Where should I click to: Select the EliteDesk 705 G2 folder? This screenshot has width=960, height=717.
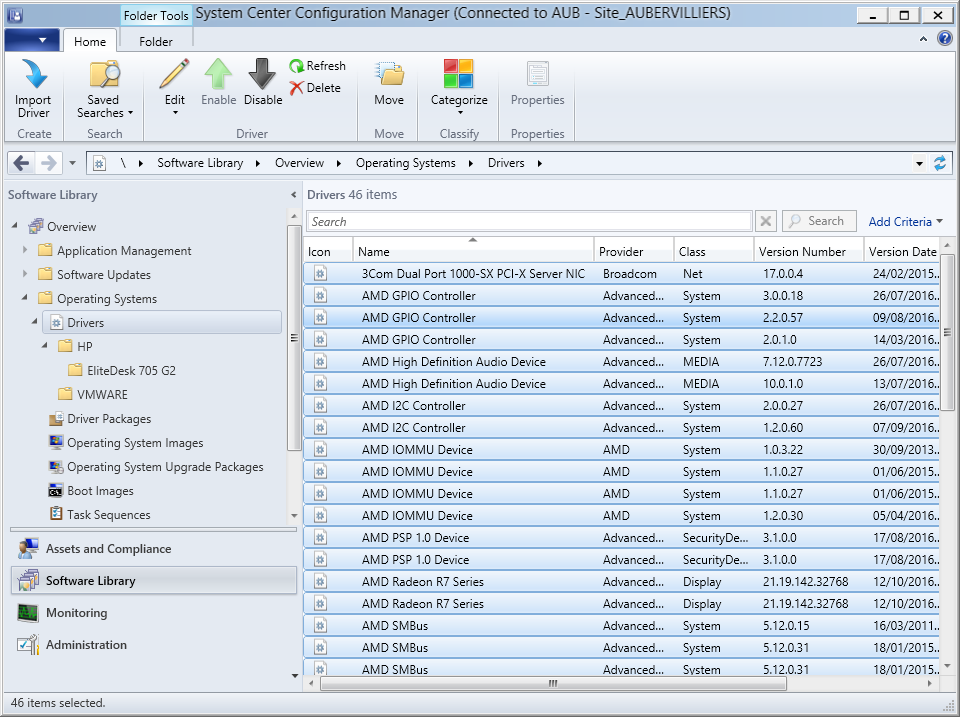coord(122,370)
